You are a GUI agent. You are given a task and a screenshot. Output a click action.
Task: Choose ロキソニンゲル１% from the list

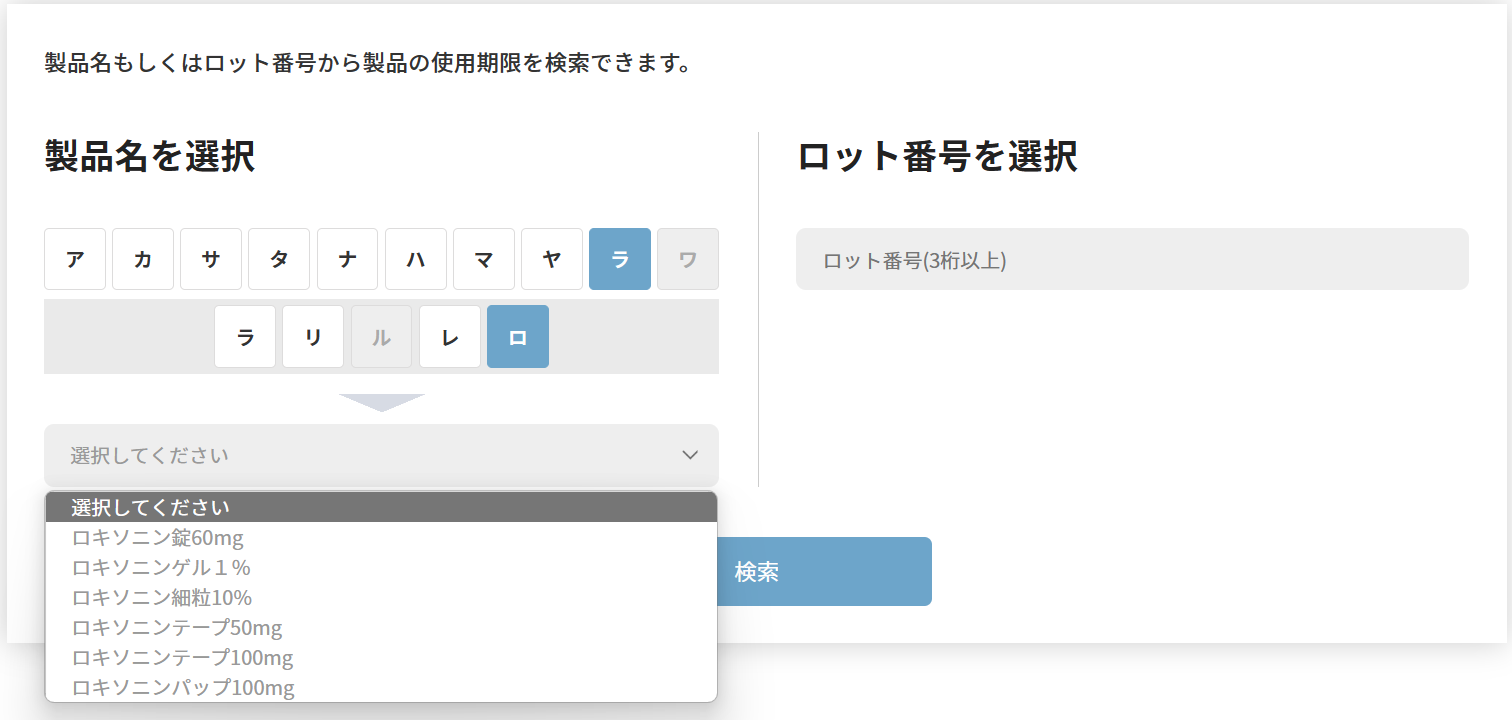pyautogui.click(x=381, y=568)
